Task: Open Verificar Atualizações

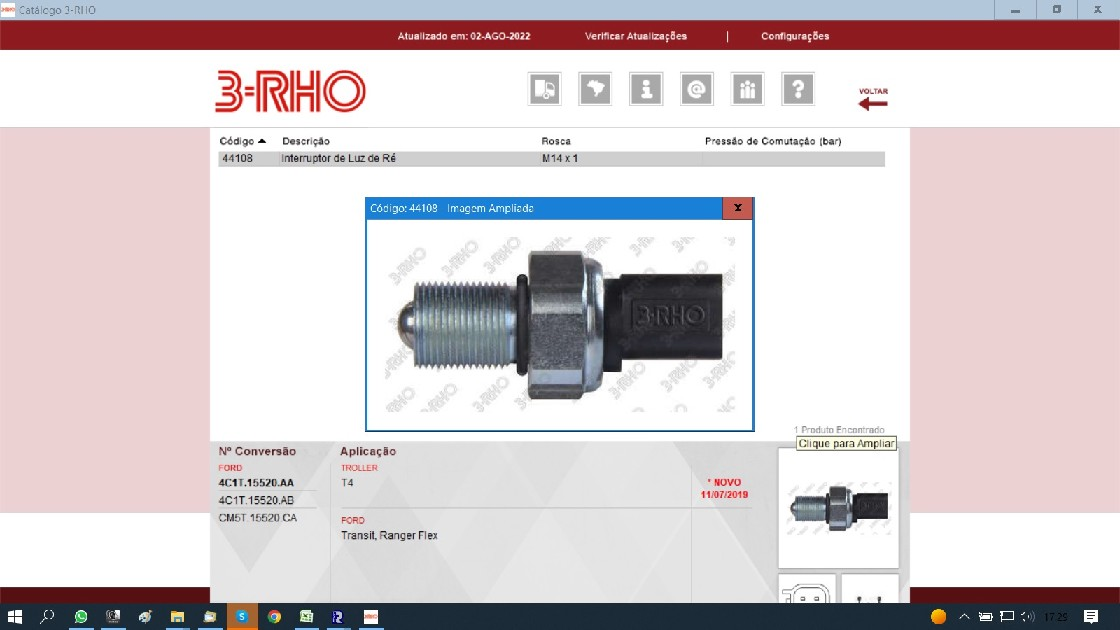Action: [636, 36]
